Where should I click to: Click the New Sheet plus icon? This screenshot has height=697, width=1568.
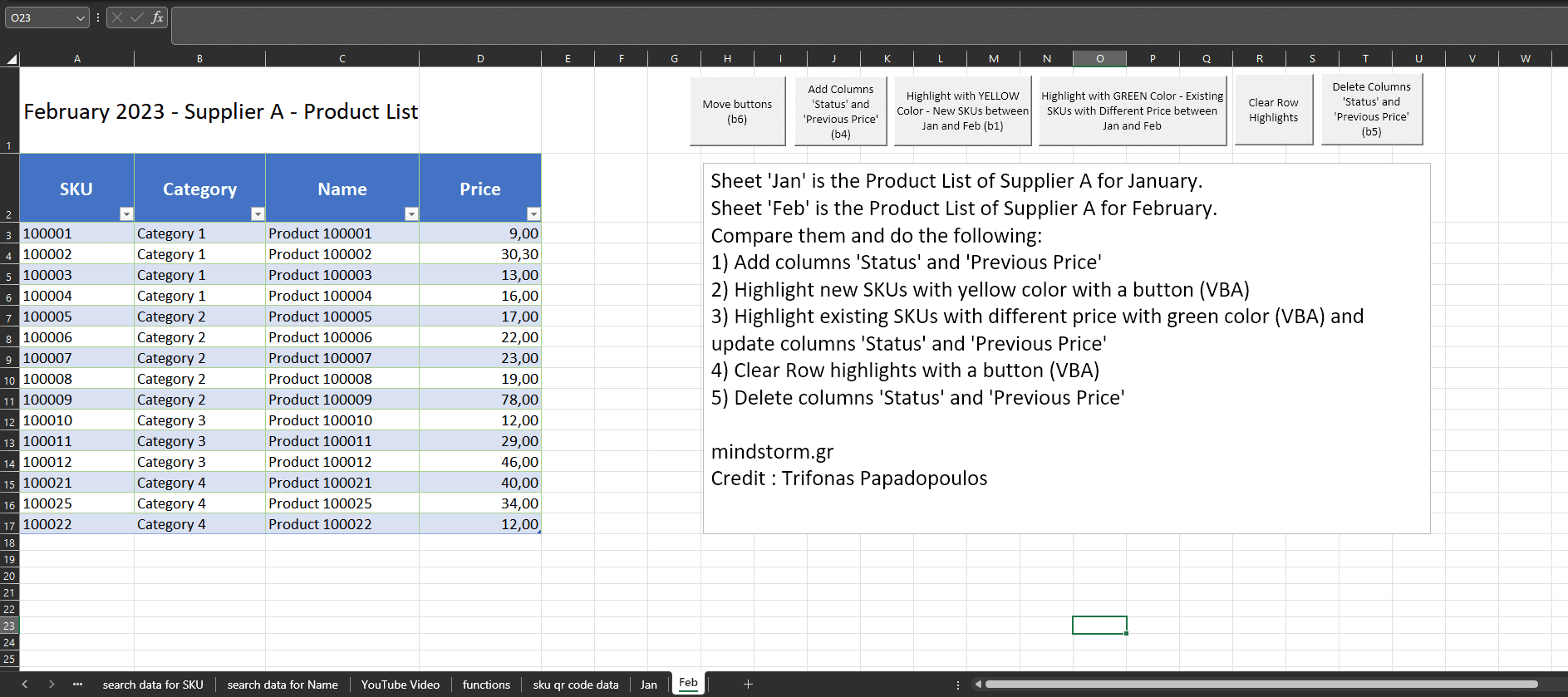(748, 684)
